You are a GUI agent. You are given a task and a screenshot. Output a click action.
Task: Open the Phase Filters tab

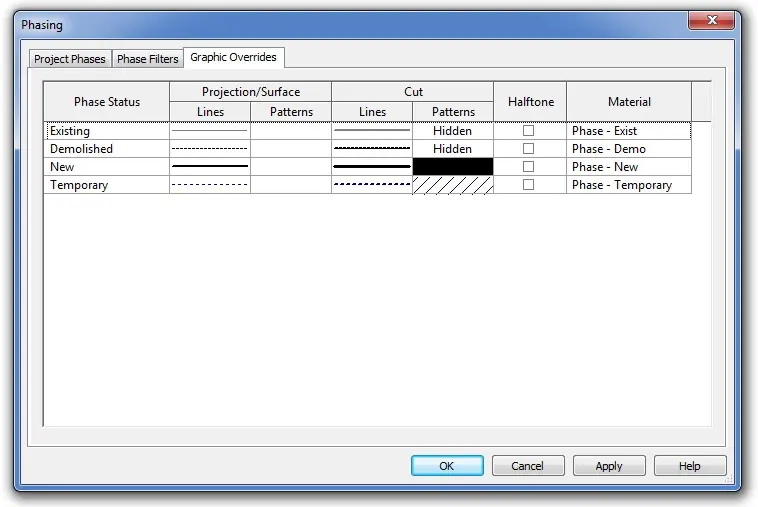148,59
